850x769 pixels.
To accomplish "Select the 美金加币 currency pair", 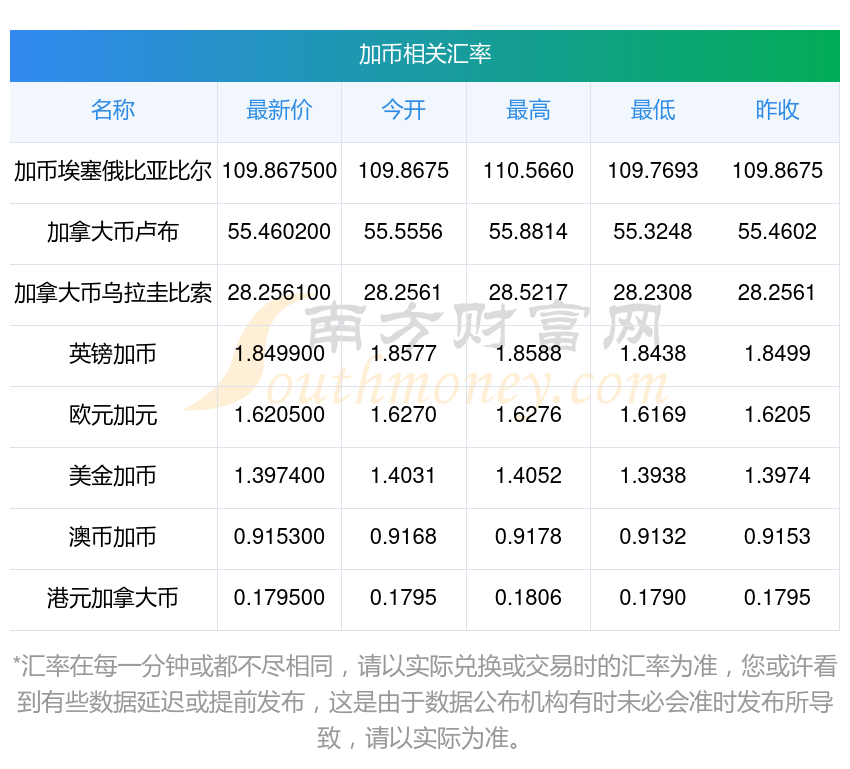I will tap(113, 476).
